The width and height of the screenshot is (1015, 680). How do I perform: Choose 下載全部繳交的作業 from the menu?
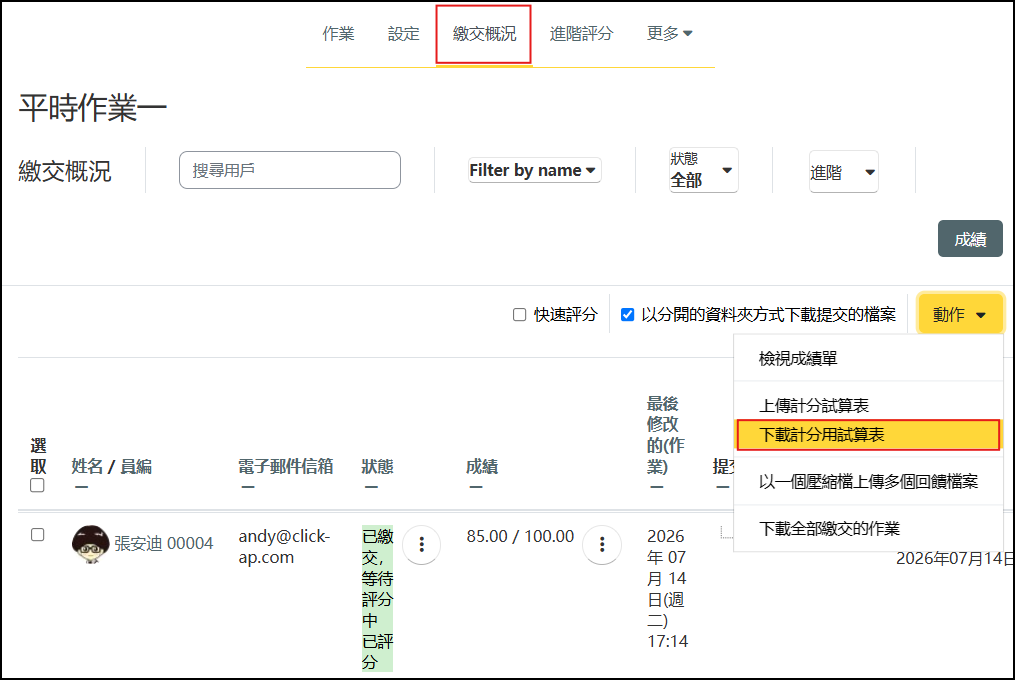point(868,528)
